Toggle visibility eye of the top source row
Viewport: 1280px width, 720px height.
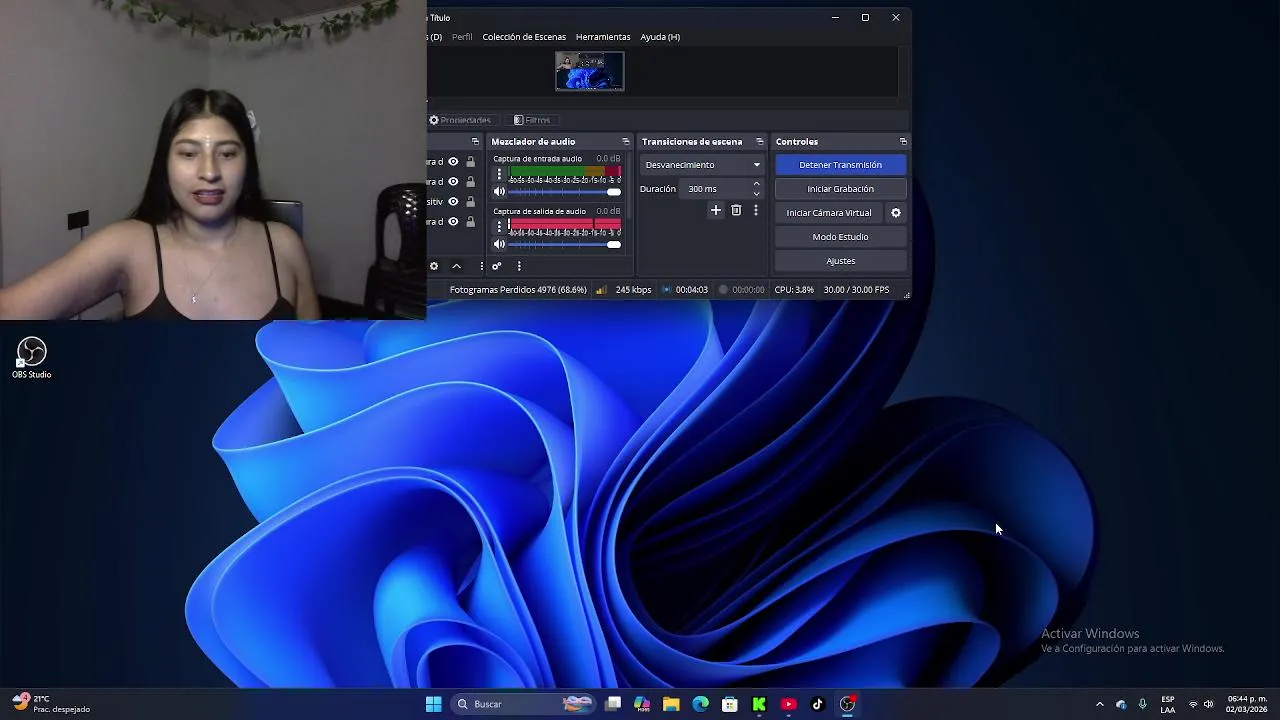453,162
